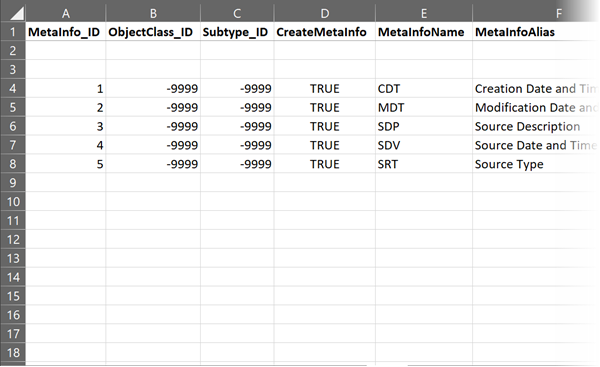Select row 12 header
This screenshot has width=600, height=367.
(x=13, y=239)
